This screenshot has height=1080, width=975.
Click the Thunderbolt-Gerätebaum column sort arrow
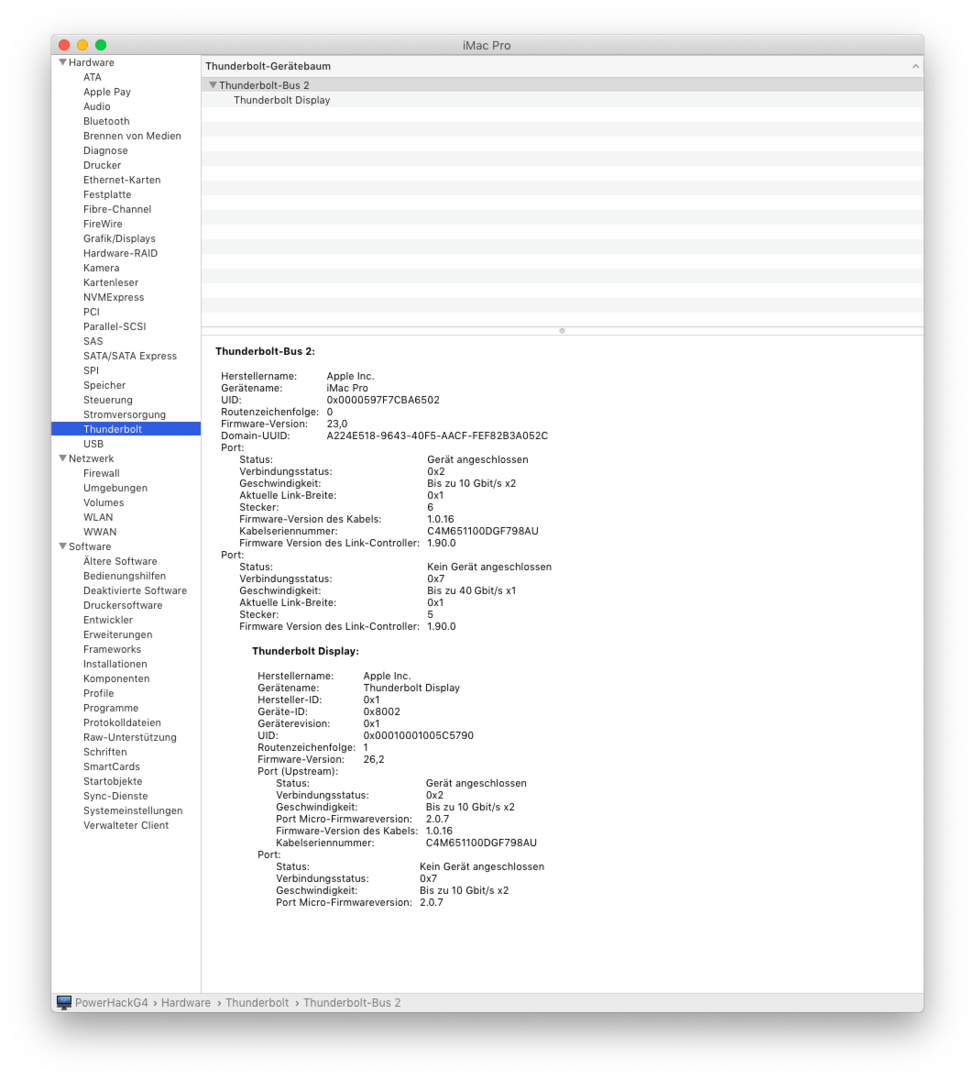pyautogui.click(x=915, y=66)
